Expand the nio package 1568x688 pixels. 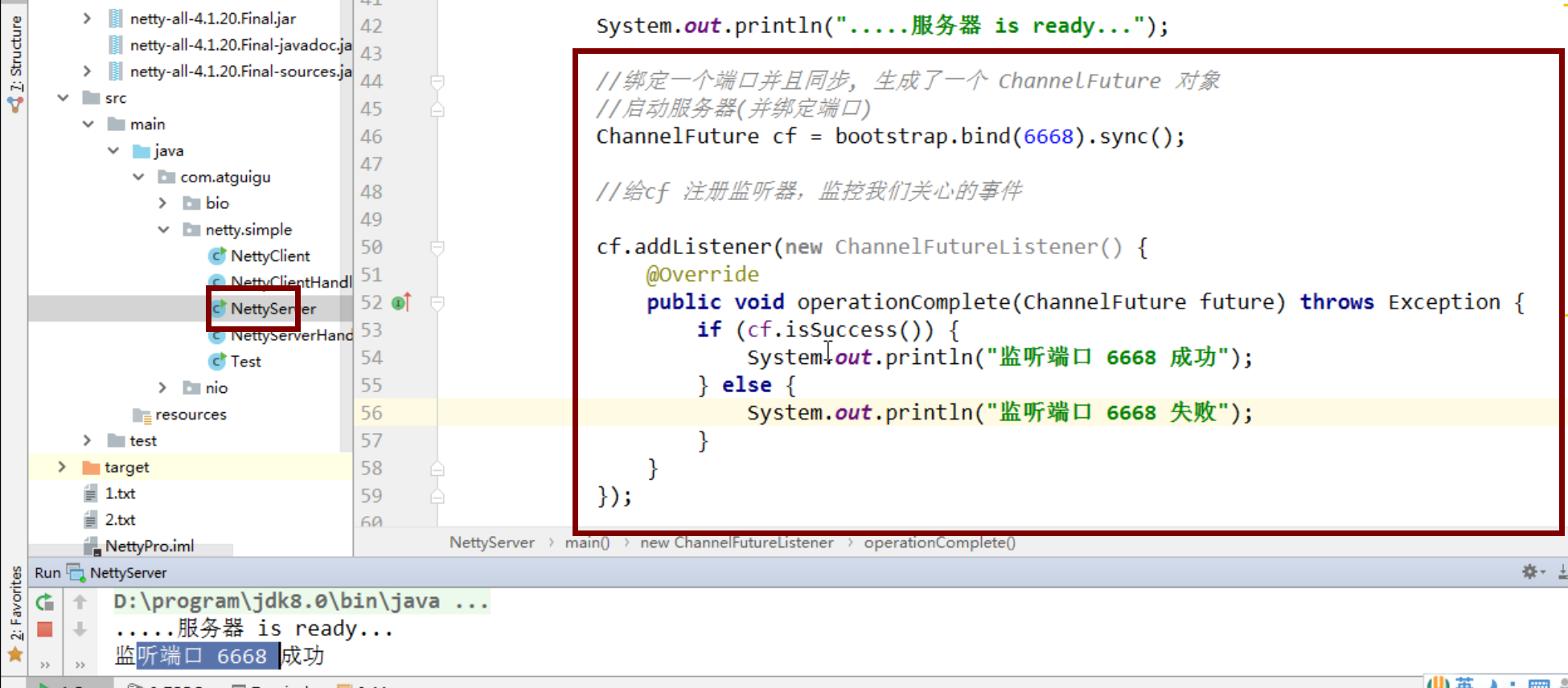[x=163, y=387]
